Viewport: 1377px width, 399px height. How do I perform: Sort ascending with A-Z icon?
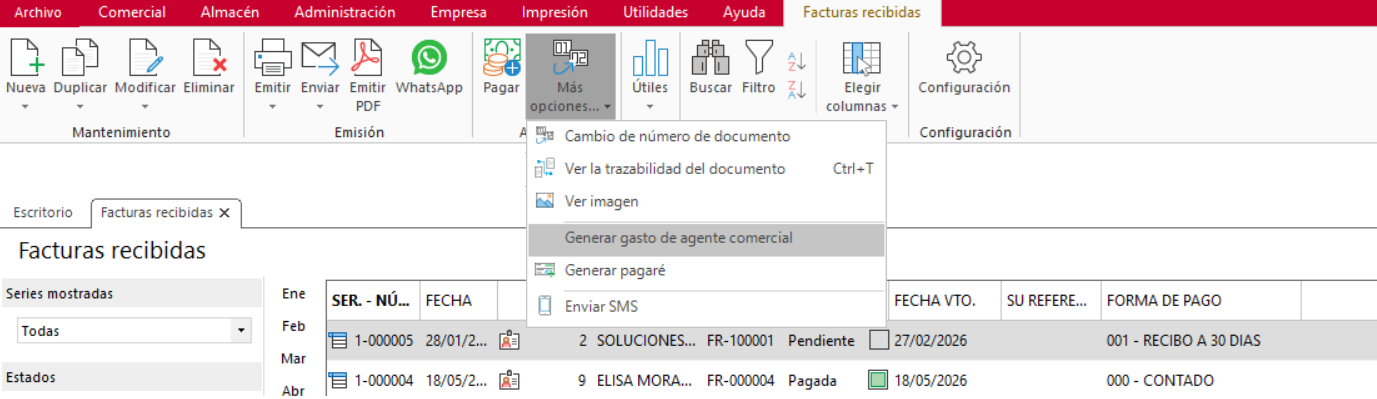click(797, 61)
